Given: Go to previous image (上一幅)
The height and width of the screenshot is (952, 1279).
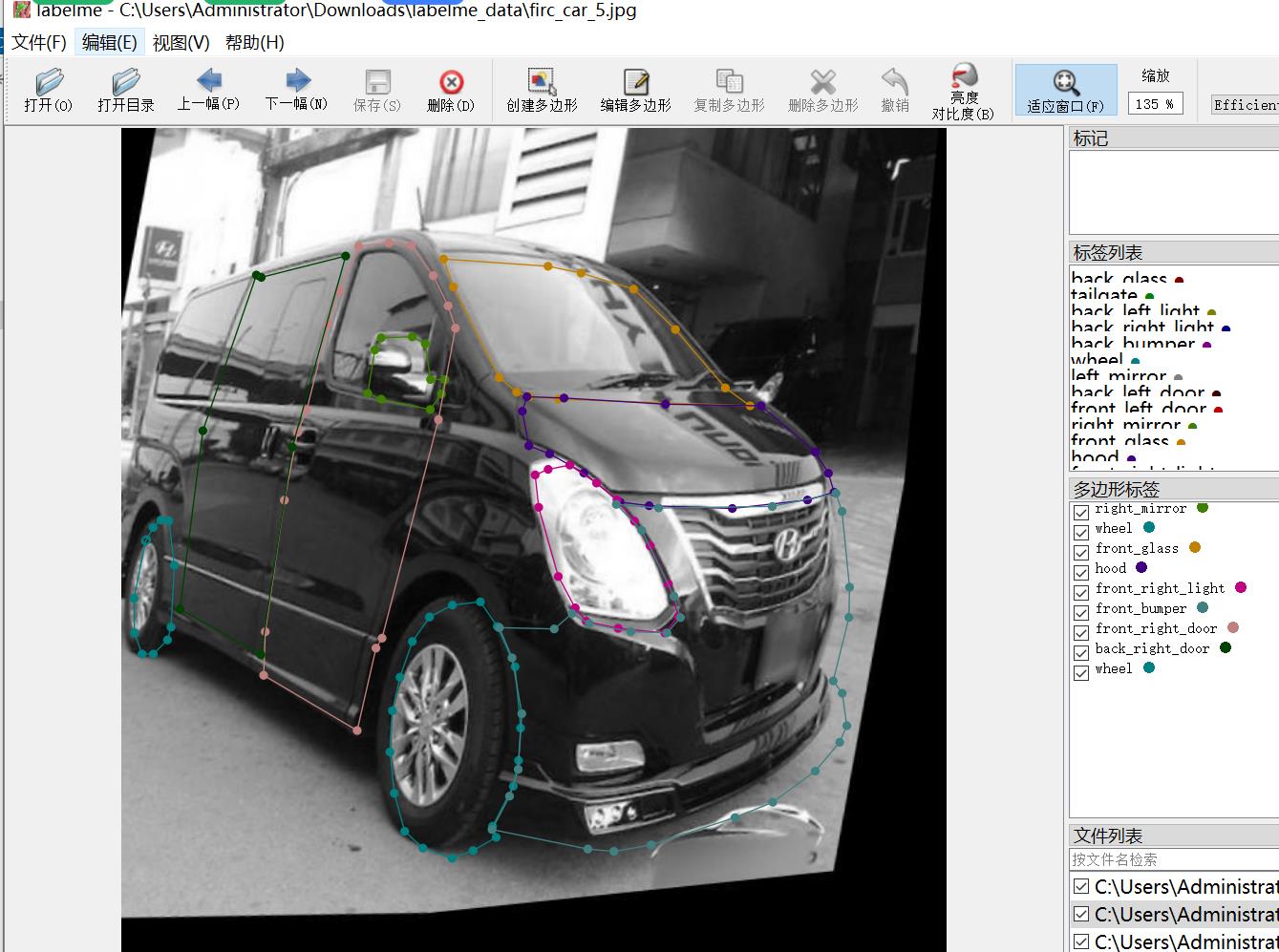Looking at the screenshot, I should [208, 90].
